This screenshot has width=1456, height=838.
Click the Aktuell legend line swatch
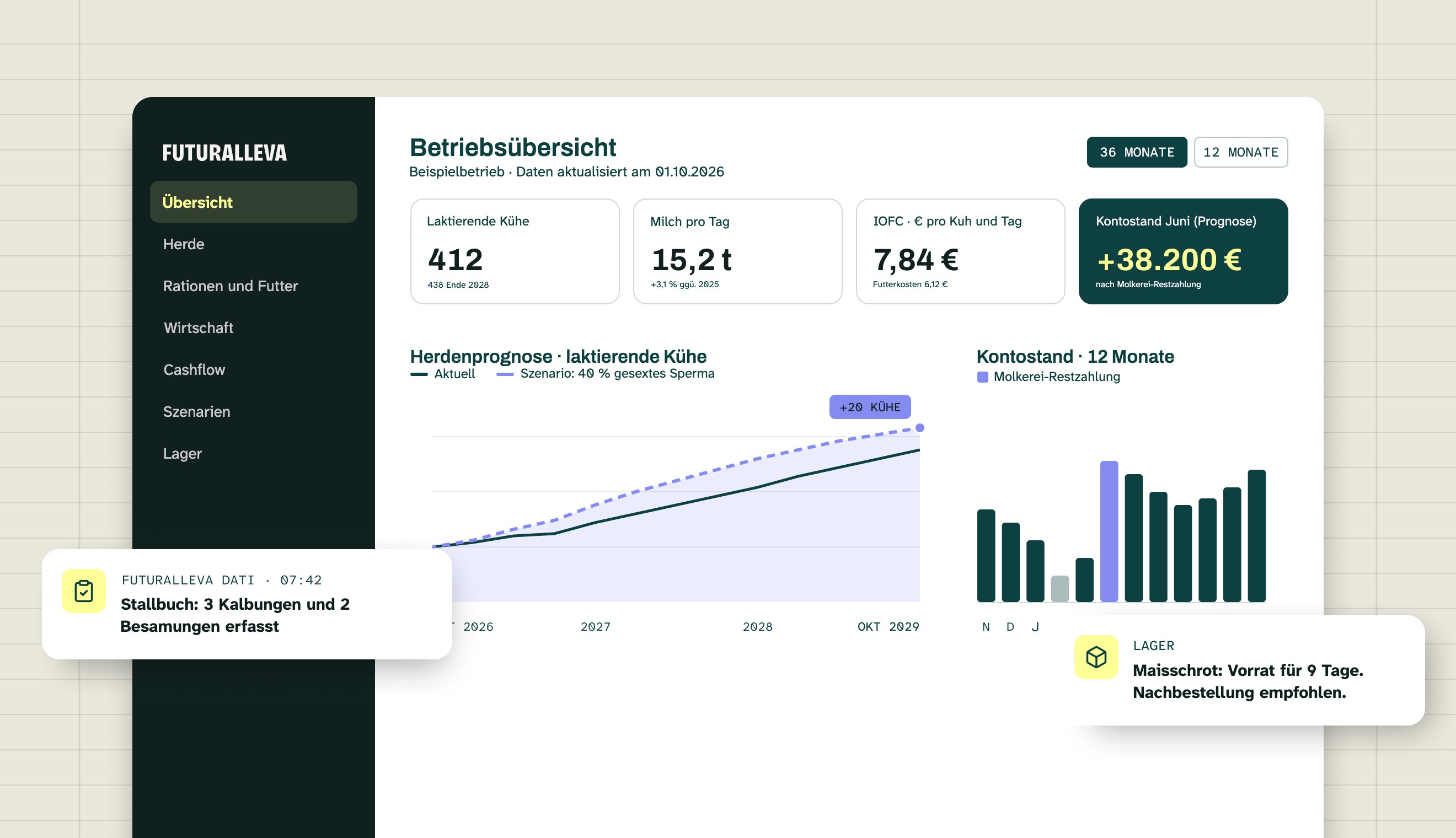(x=419, y=374)
